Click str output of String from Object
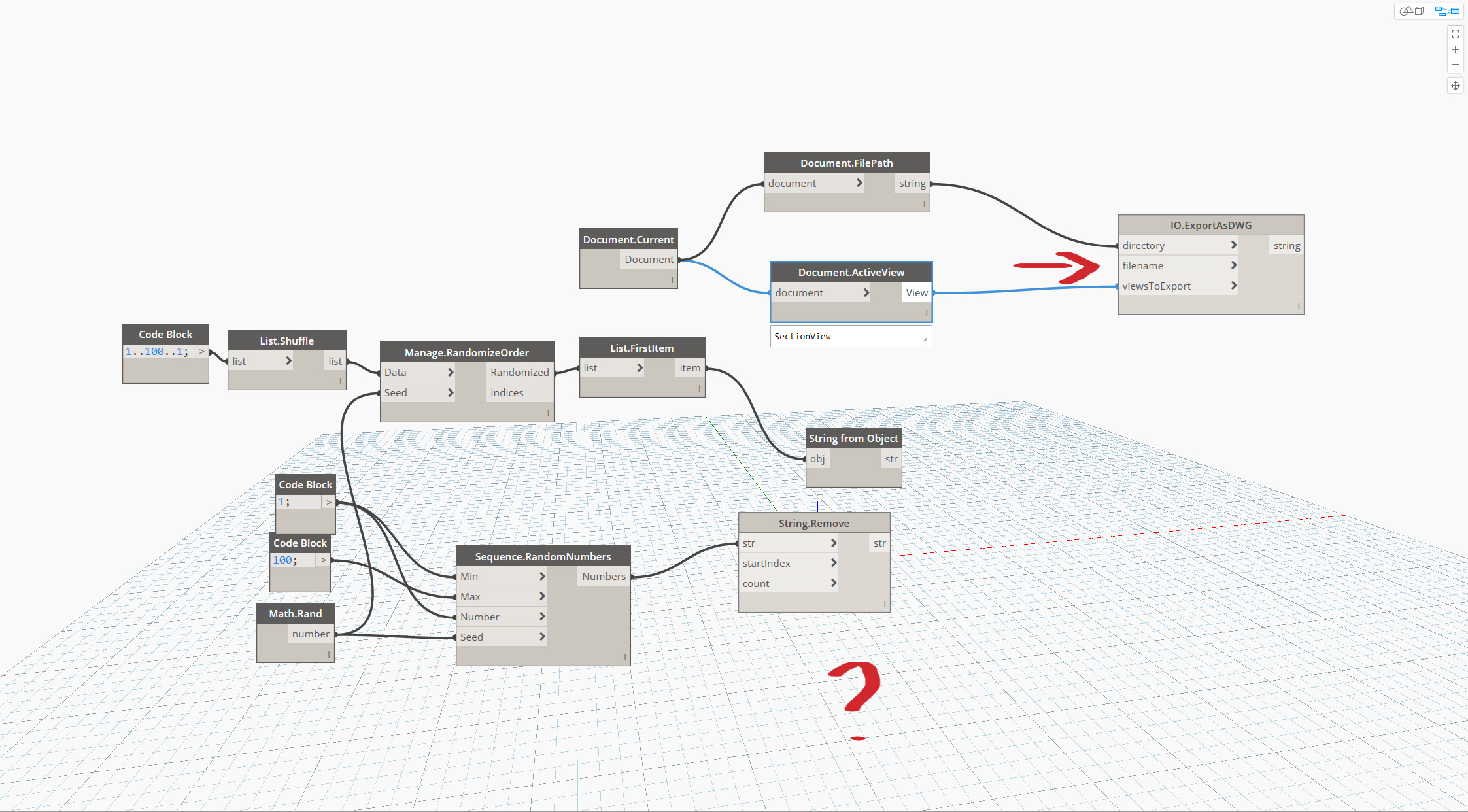The image size is (1468, 812). pos(891,459)
